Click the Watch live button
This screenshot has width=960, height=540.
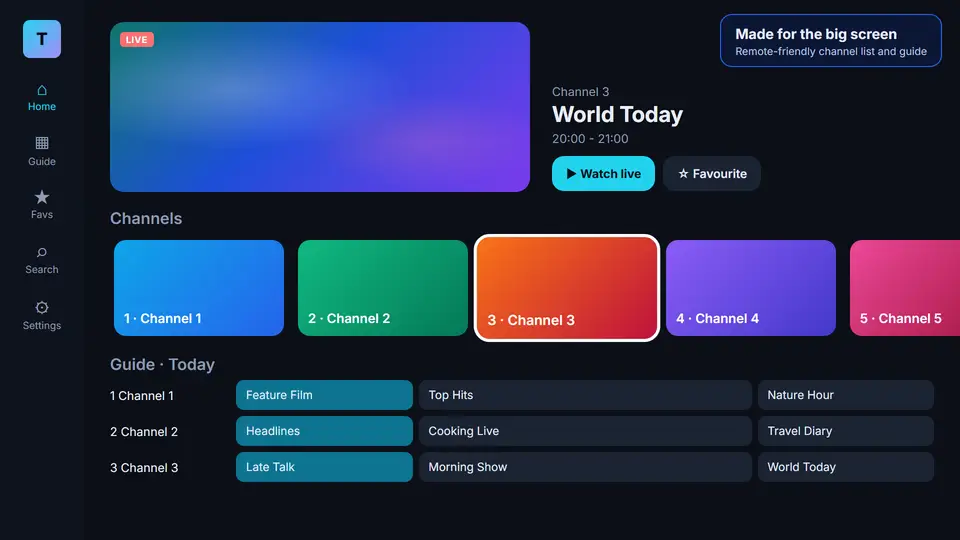click(x=603, y=174)
